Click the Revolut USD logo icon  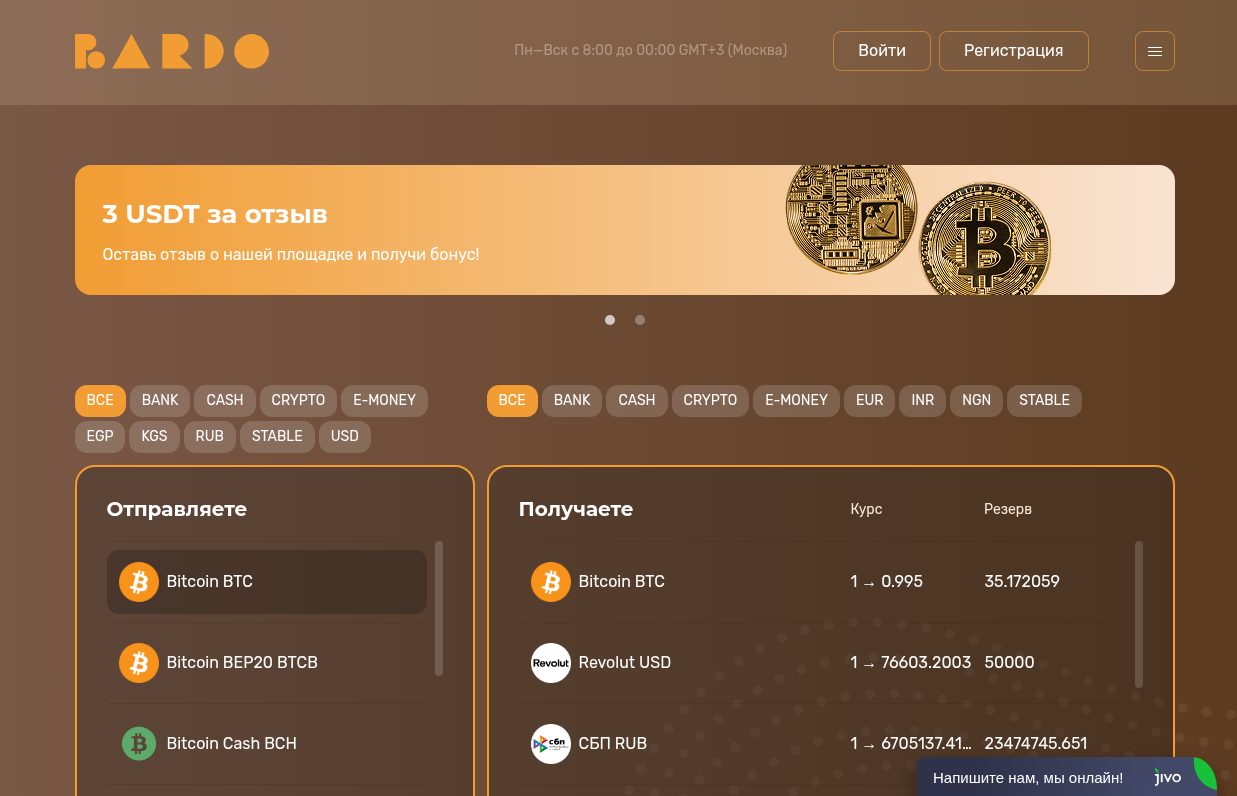(x=551, y=663)
